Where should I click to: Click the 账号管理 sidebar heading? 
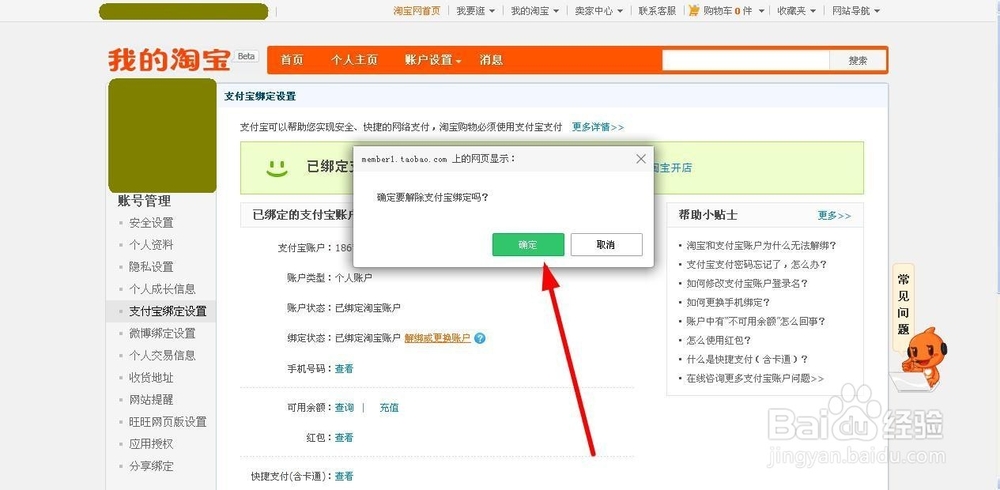click(144, 201)
